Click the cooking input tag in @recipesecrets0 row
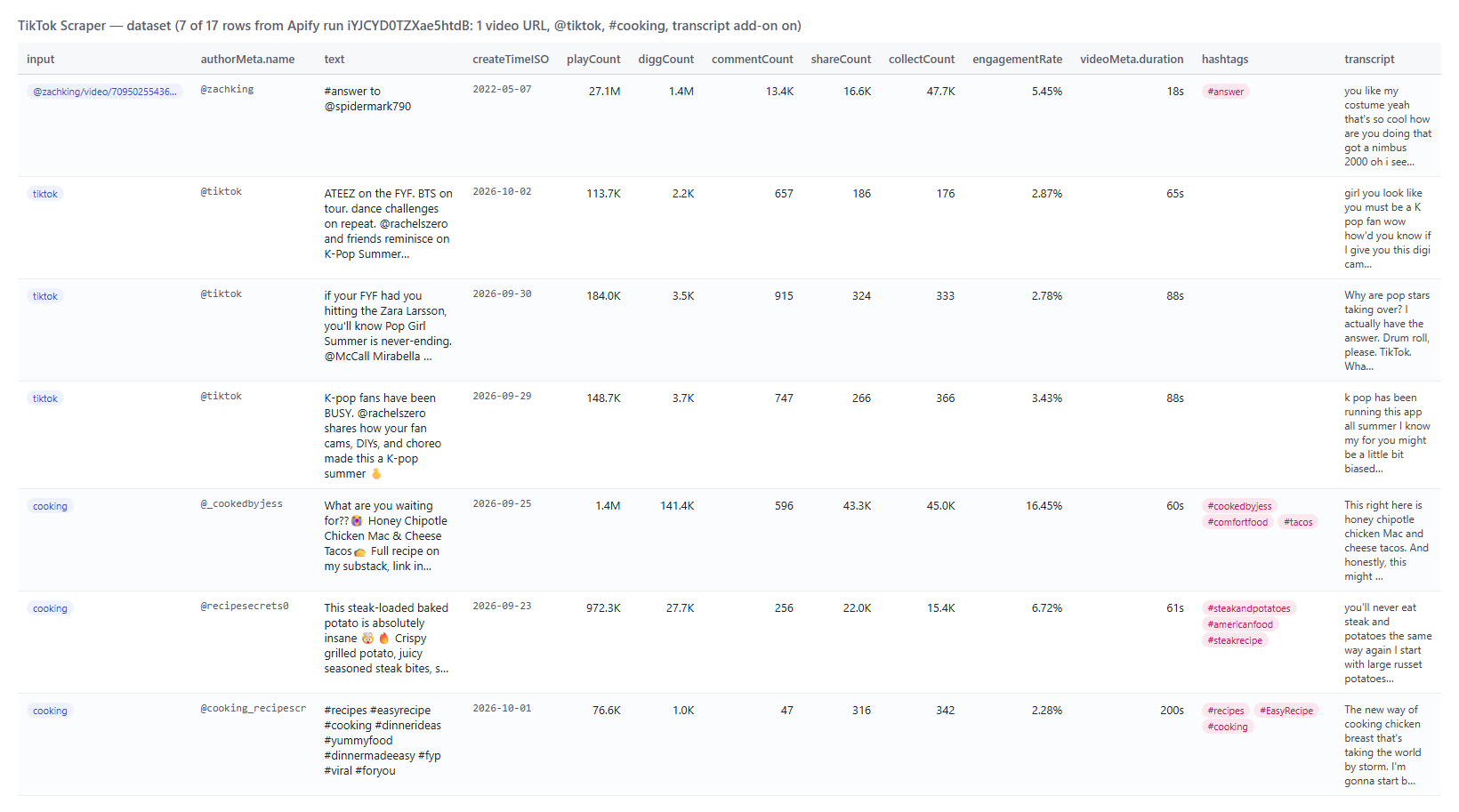 point(50,608)
